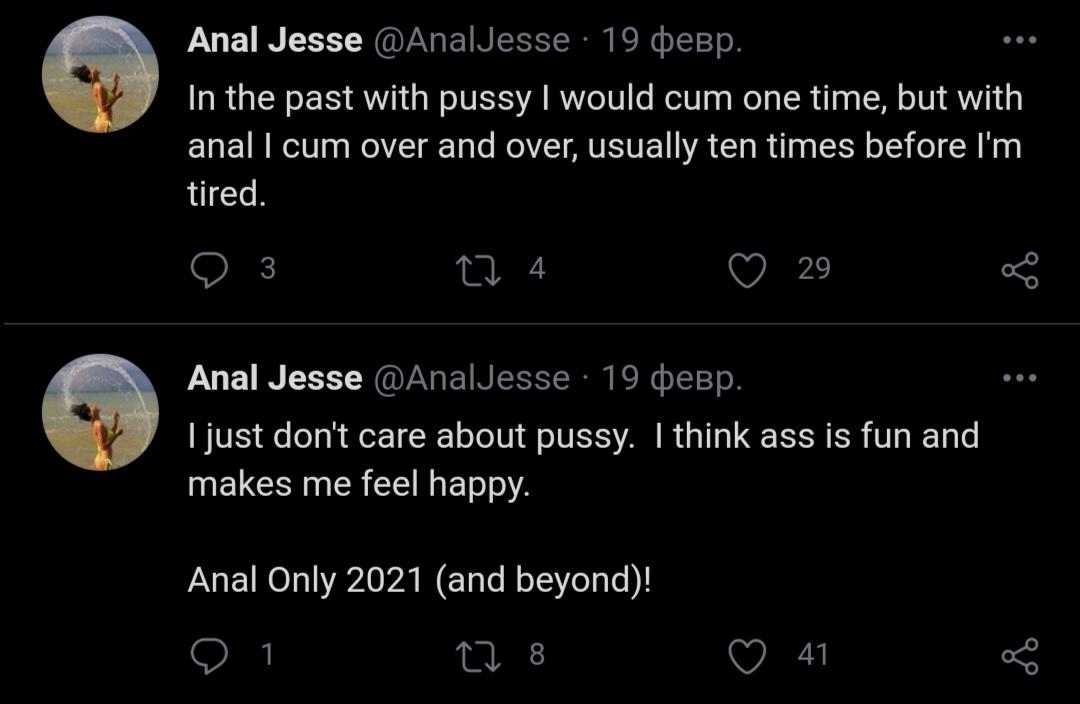
Task: Click the @AnalJesse handle in the bottom tweet
Action: [x=471, y=379]
